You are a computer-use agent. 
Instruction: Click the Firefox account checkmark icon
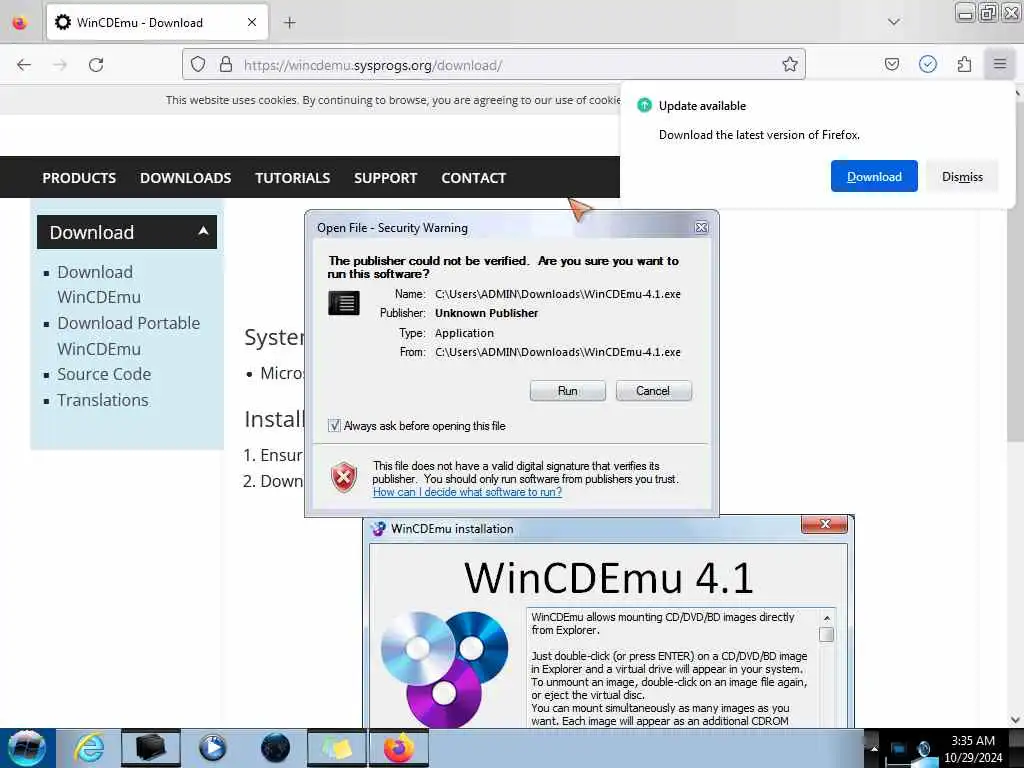tap(927, 64)
